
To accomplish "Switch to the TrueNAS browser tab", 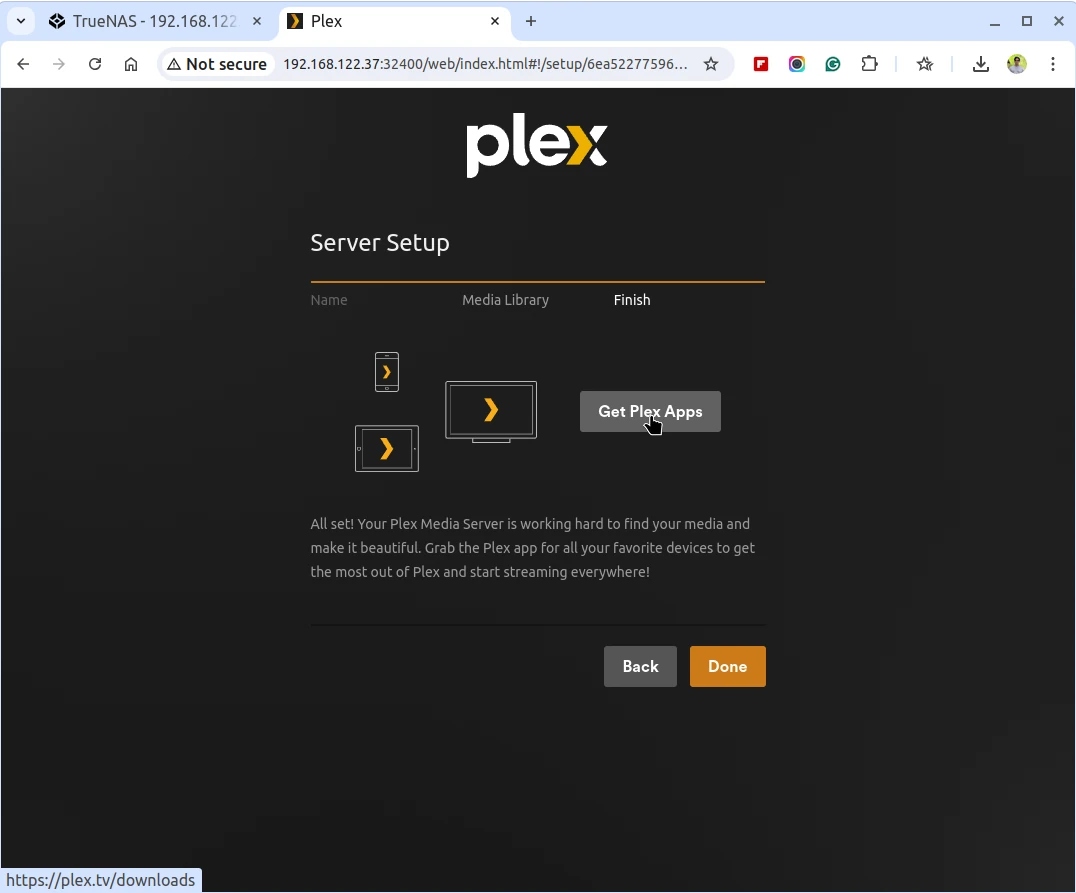I will coord(155,21).
